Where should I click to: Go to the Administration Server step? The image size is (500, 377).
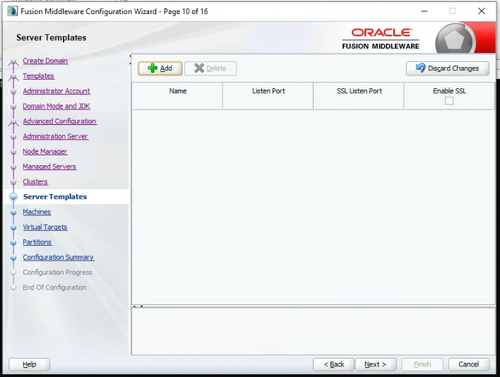pos(55,136)
